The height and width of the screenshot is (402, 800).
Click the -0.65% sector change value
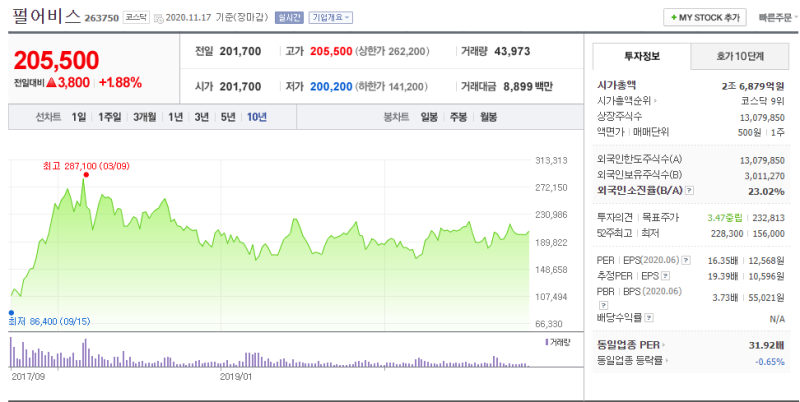click(770, 361)
